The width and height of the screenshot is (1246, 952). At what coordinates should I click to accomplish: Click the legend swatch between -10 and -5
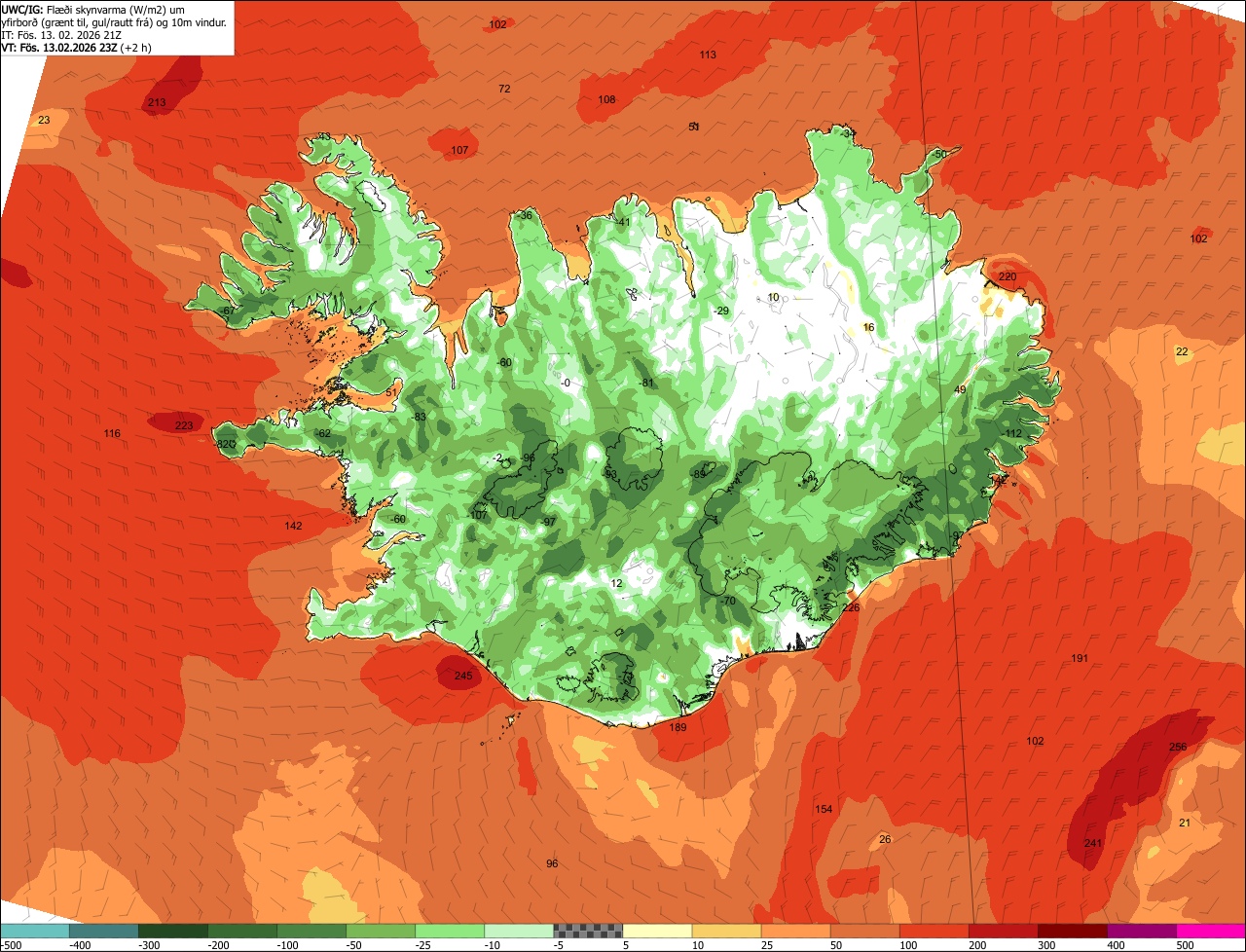click(x=519, y=931)
